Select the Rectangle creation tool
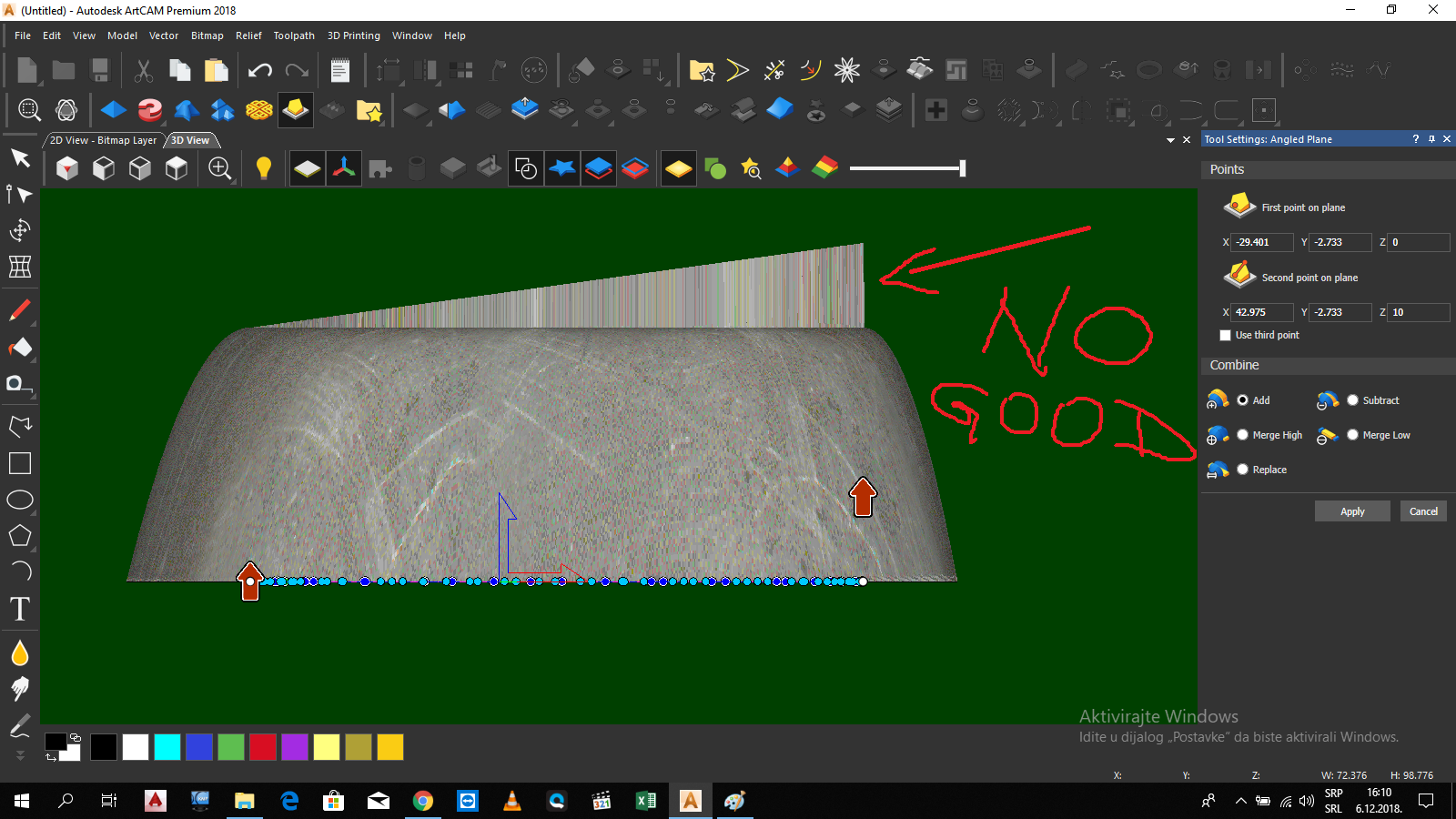Viewport: 1456px width, 819px height. [x=20, y=463]
